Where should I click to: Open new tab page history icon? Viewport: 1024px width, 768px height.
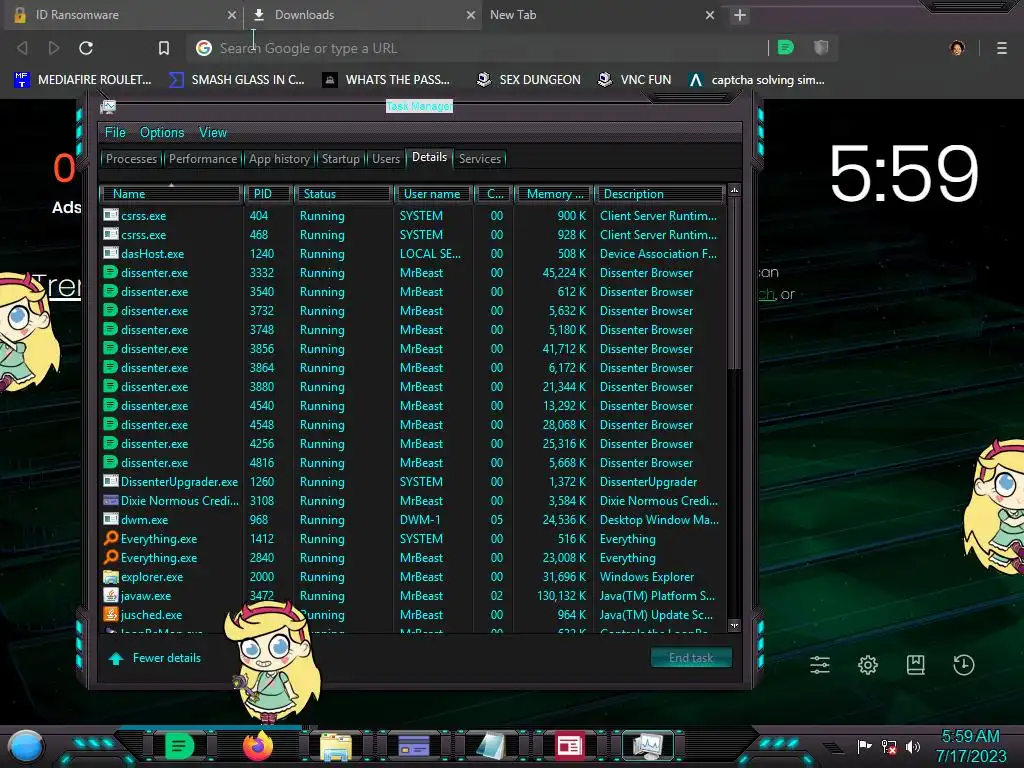[963, 665]
